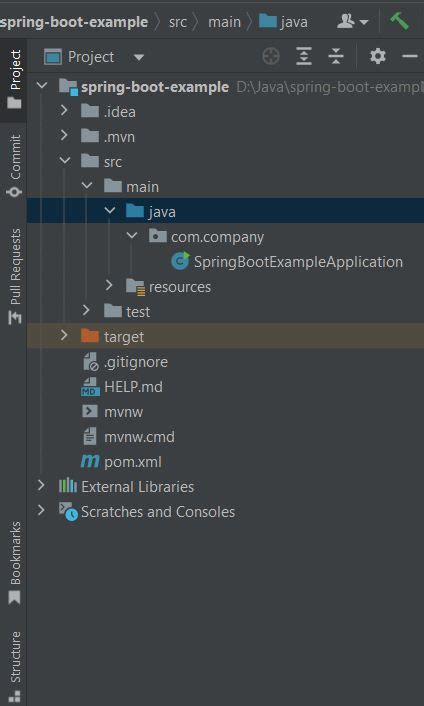Click the blue java source folder icon
This screenshot has width=424, height=706.
[135, 211]
